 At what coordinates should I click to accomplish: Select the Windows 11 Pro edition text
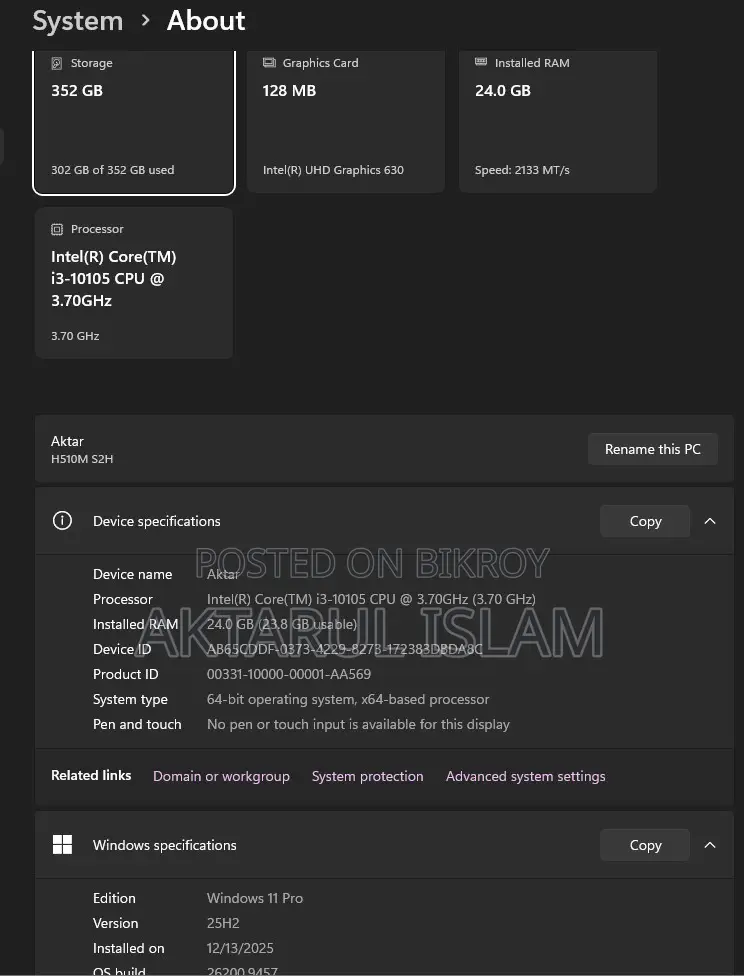(x=255, y=898)
